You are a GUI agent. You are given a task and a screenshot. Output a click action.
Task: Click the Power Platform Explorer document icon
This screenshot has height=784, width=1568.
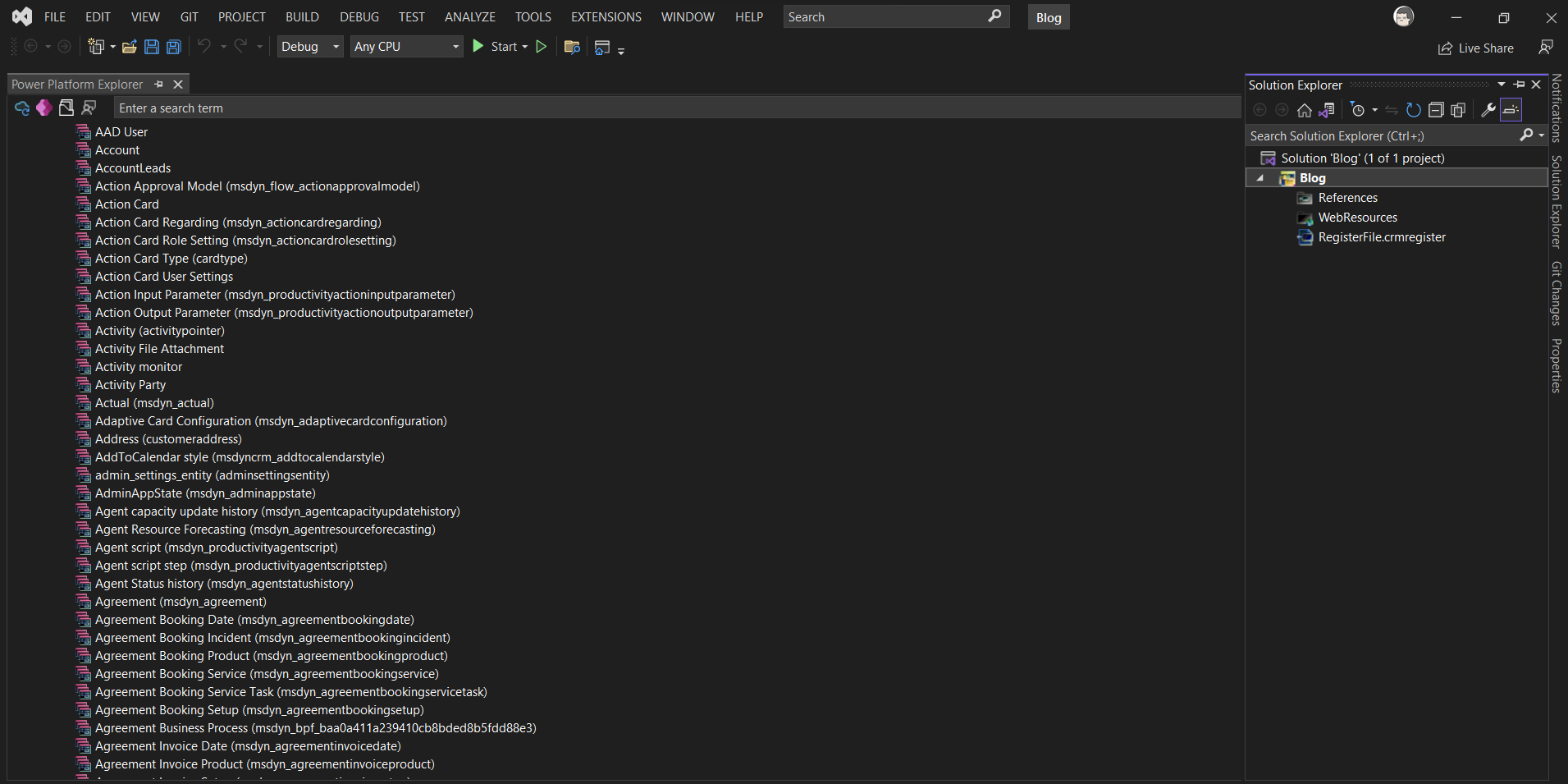[x=66, y=108]
